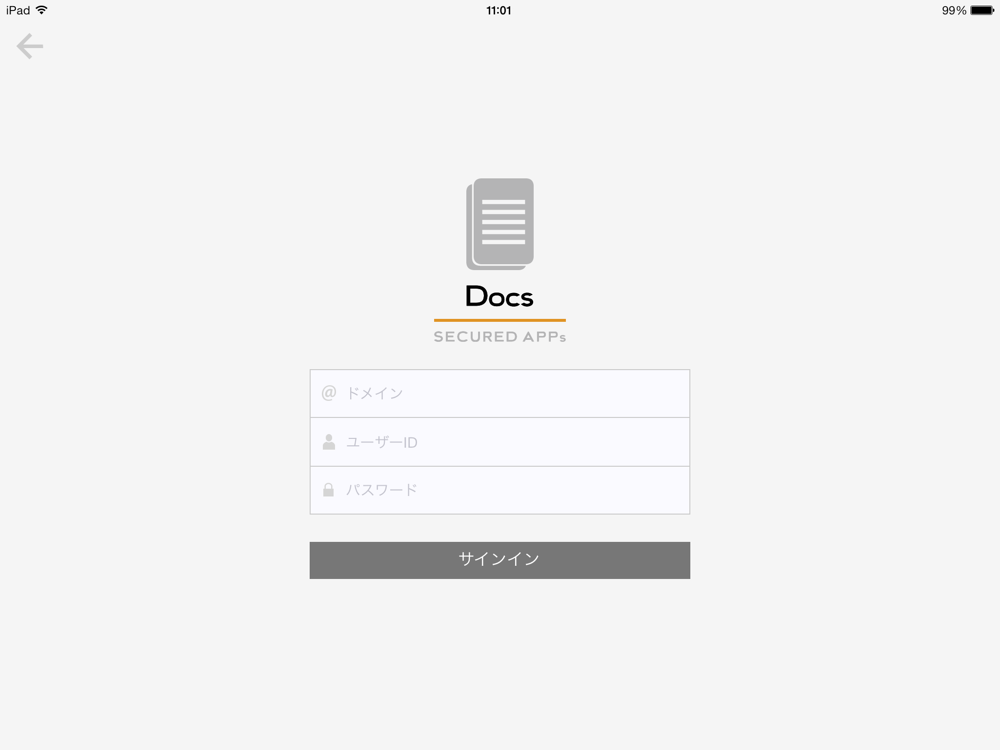The image size is (1000, 750).
Task: Tap the back arrow icon
Action: point(29,47)
